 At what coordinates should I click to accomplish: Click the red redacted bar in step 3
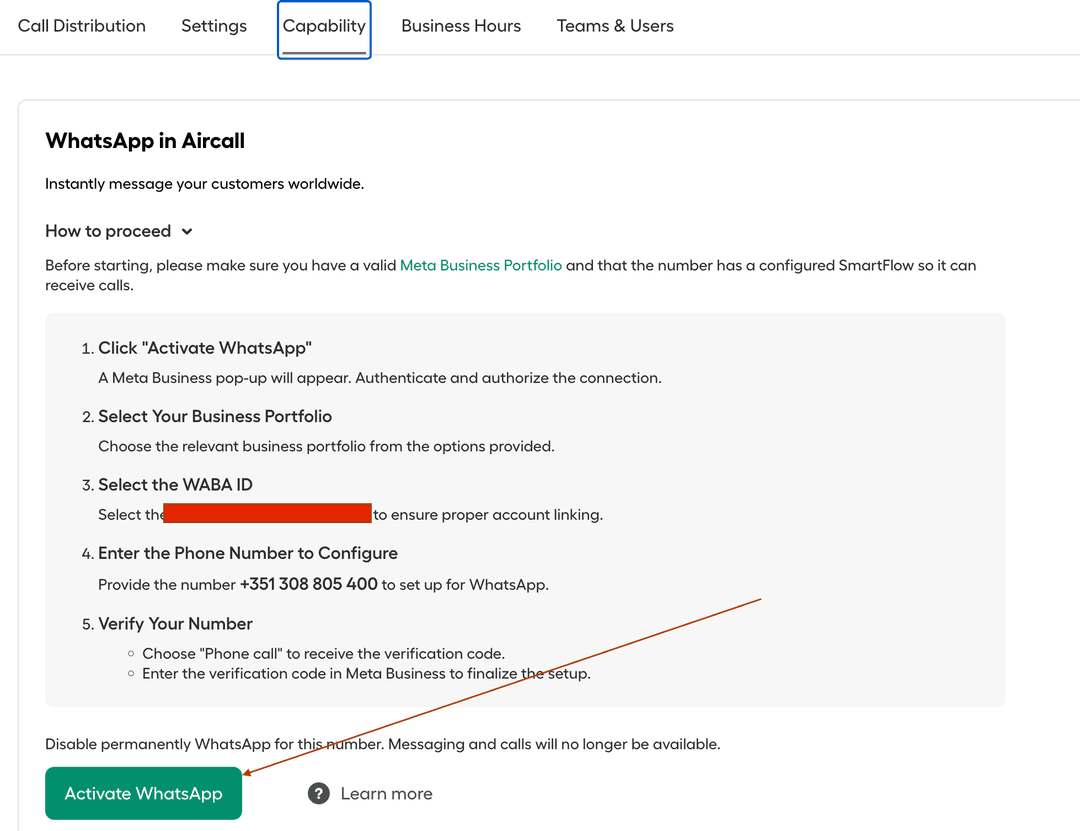(x=267, y=514)
